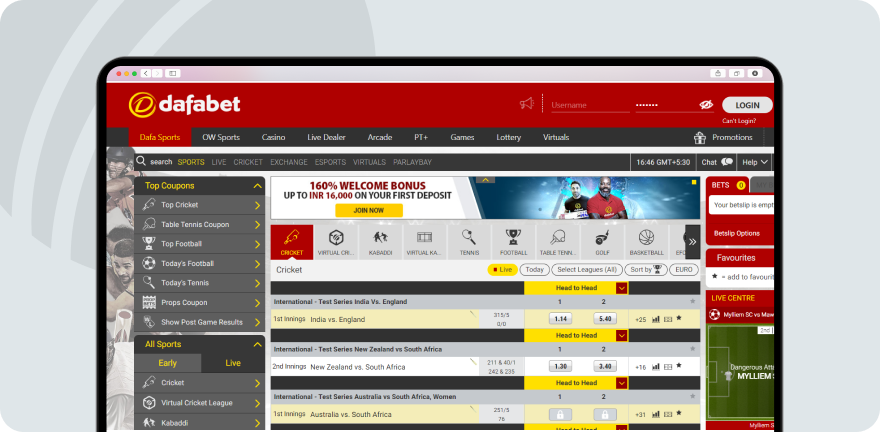This screenshot has height=432, width=880.
Task: Open the Casino menu tab
Action: pos(273,137)
